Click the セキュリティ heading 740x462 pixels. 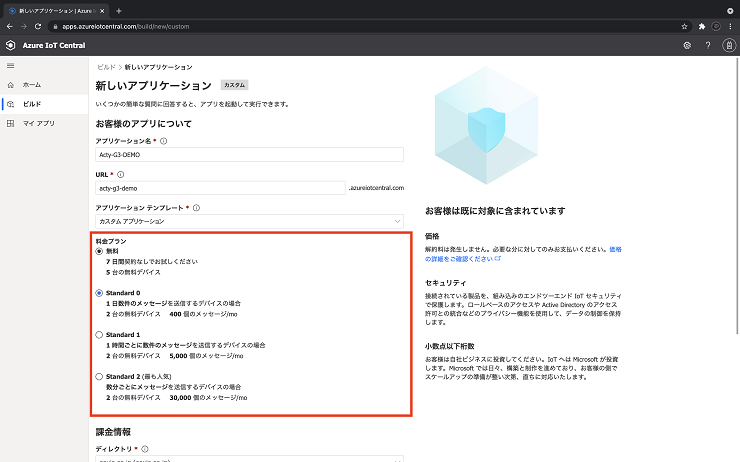coord(446,283)
